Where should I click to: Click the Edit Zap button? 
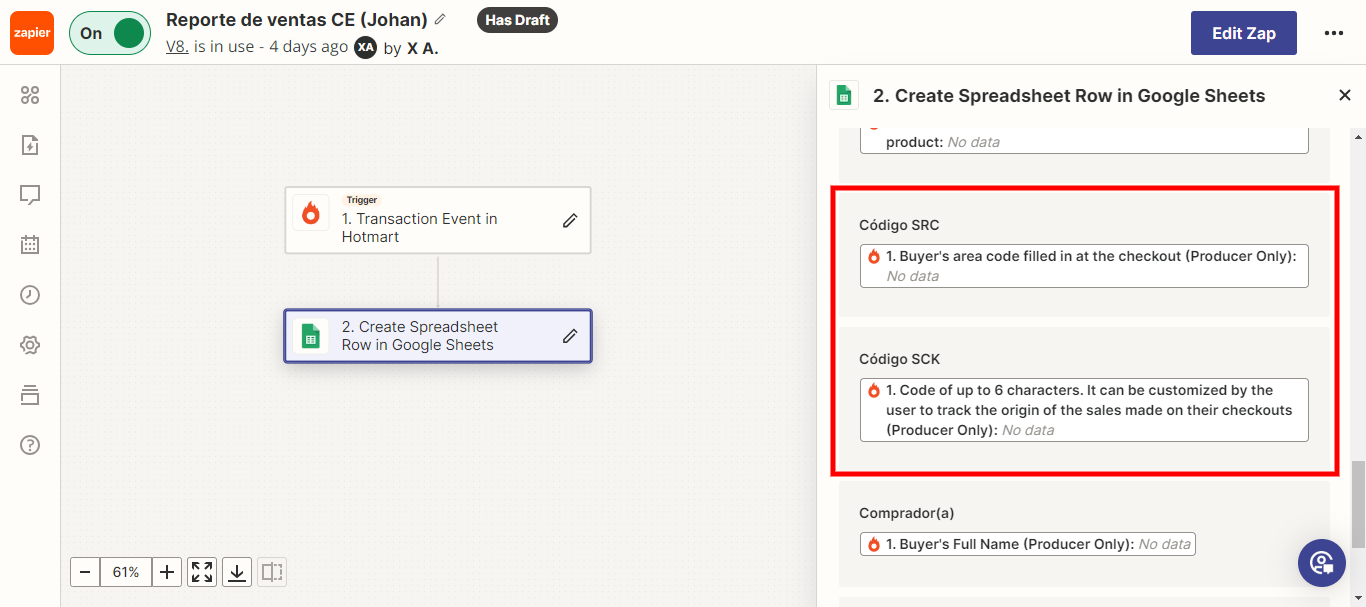pos(1244,33)
